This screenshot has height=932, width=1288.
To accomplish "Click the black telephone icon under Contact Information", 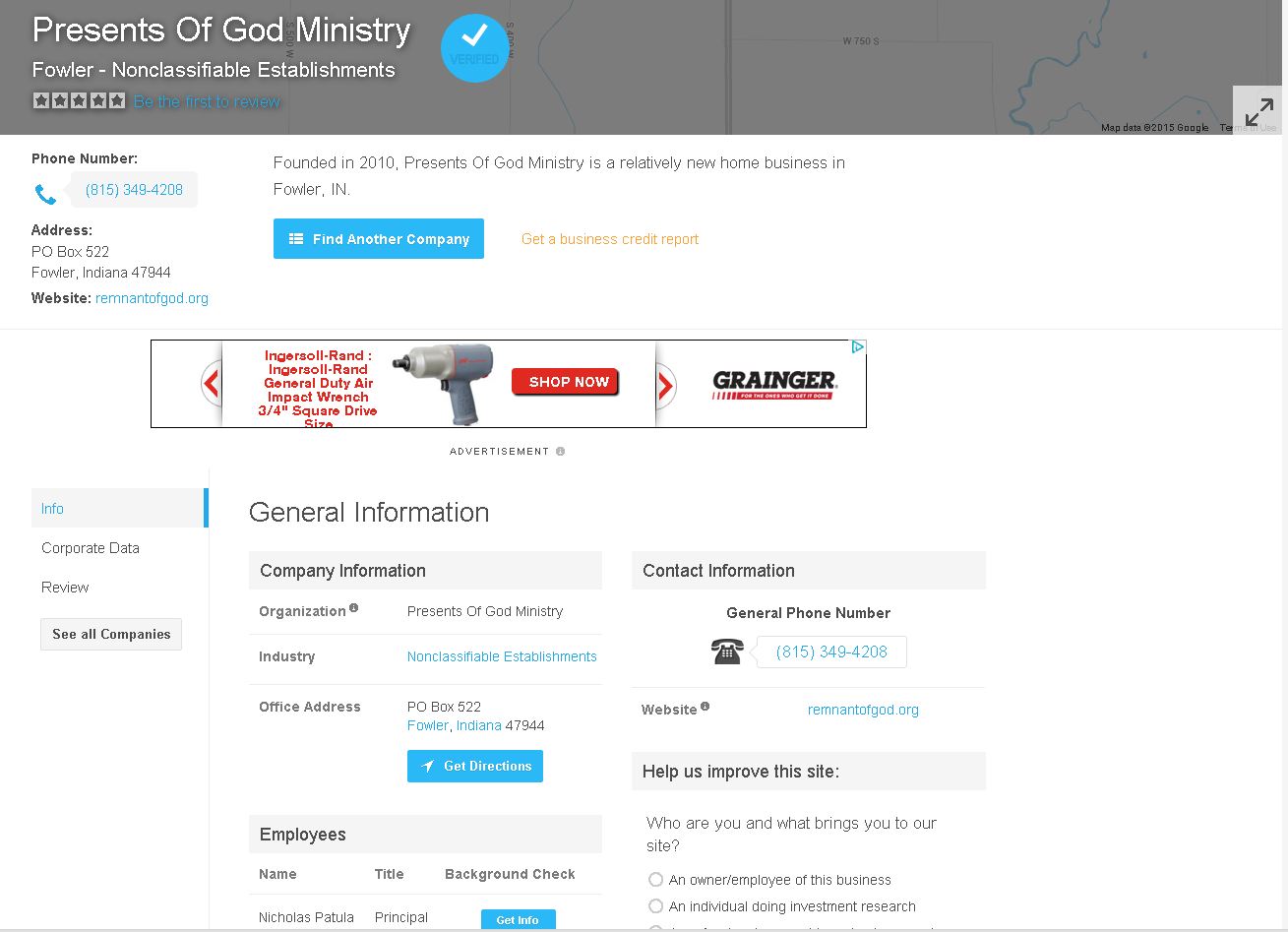I will click(x=727, y=652).
